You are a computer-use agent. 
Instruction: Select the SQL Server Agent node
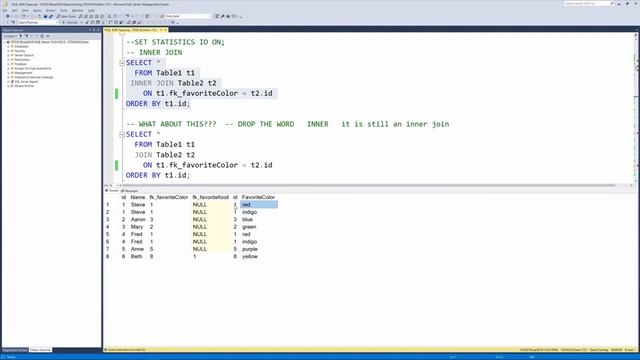26,82
